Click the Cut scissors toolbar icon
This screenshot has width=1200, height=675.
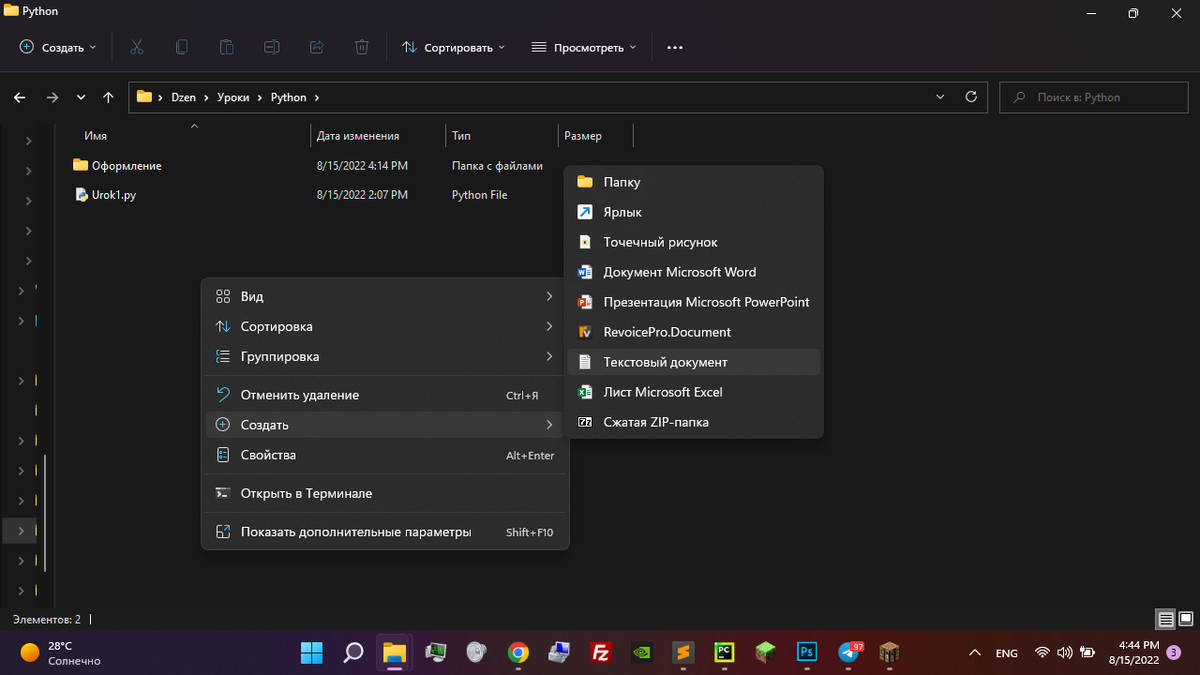tap(137, 47)
